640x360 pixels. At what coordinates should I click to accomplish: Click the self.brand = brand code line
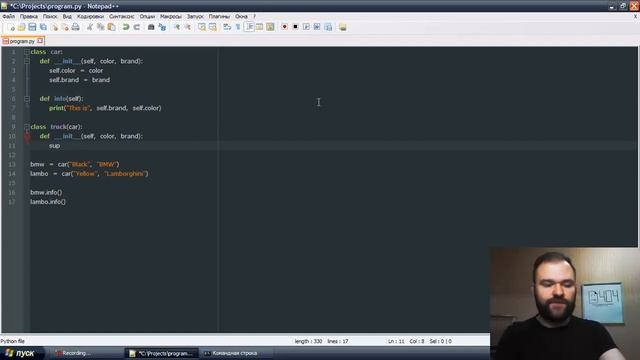80,80
